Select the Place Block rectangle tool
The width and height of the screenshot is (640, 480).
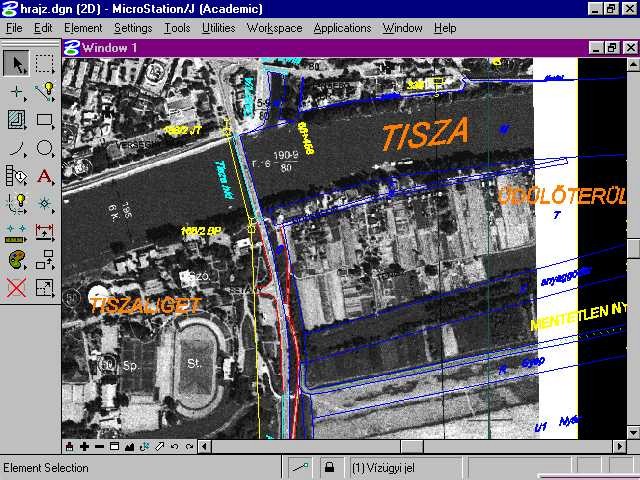[45, 120]
